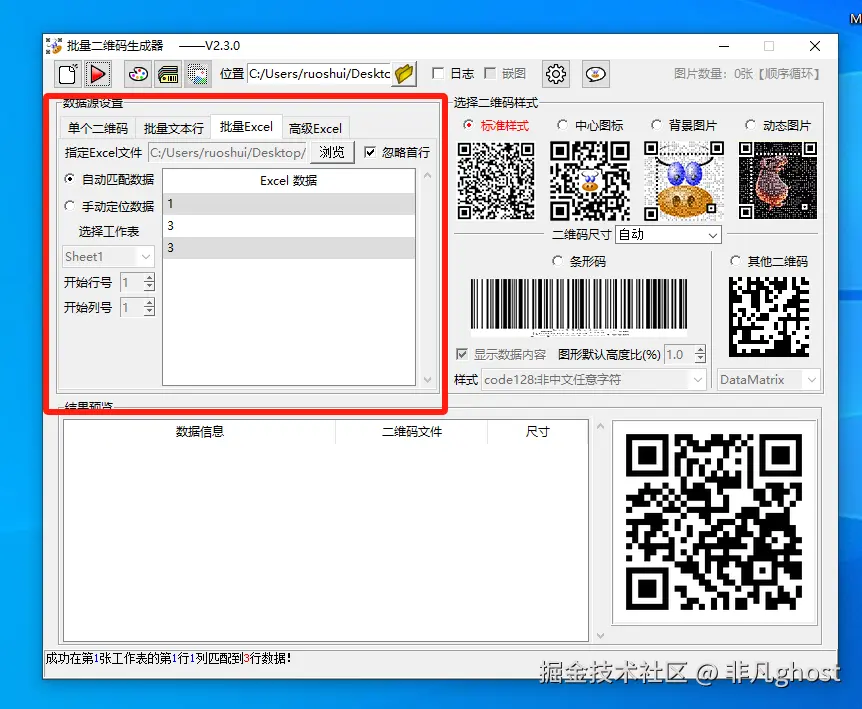Select the 手动定位数据 radio button
This screenshot has width=862, height=709.
69,206
